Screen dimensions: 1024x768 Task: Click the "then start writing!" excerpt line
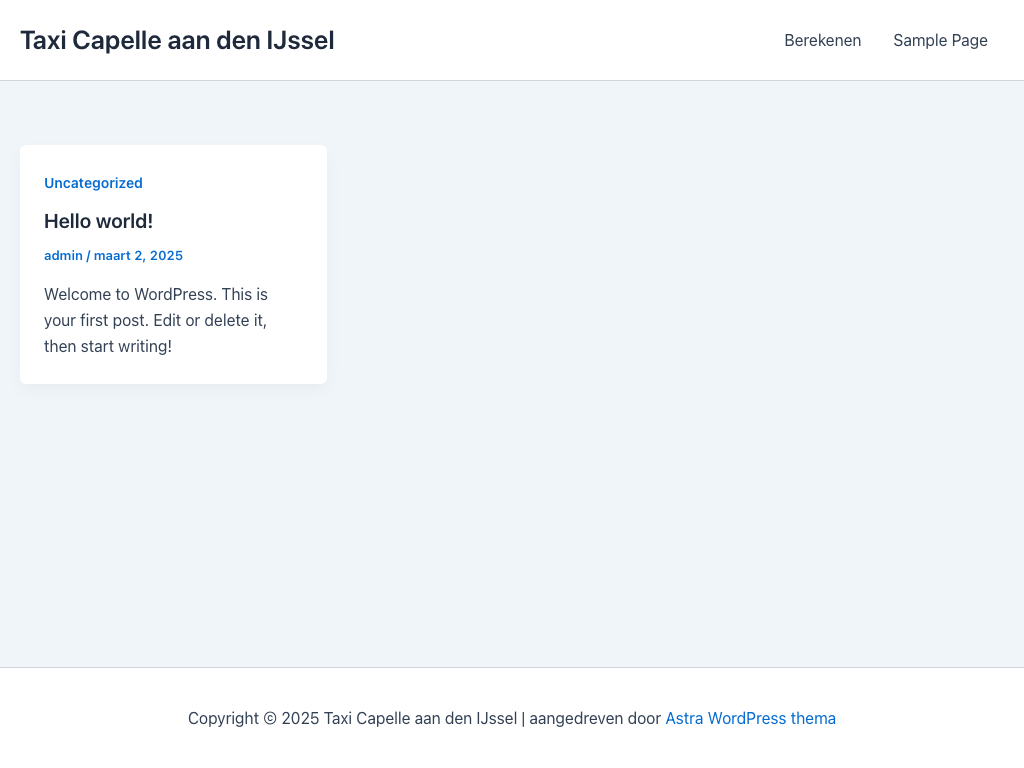pos(108,346)
